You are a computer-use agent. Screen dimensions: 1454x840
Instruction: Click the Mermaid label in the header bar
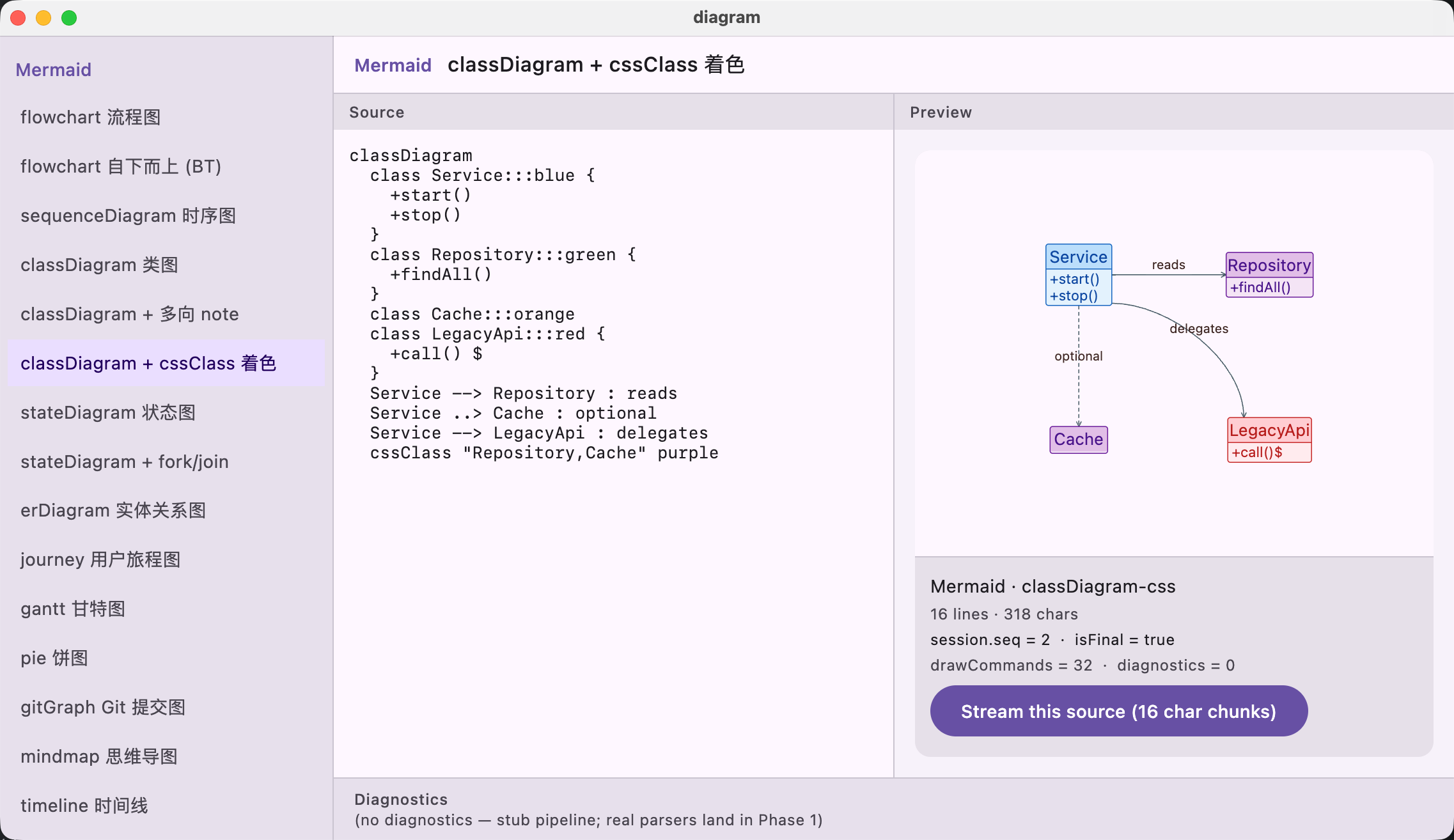point(393,65)
